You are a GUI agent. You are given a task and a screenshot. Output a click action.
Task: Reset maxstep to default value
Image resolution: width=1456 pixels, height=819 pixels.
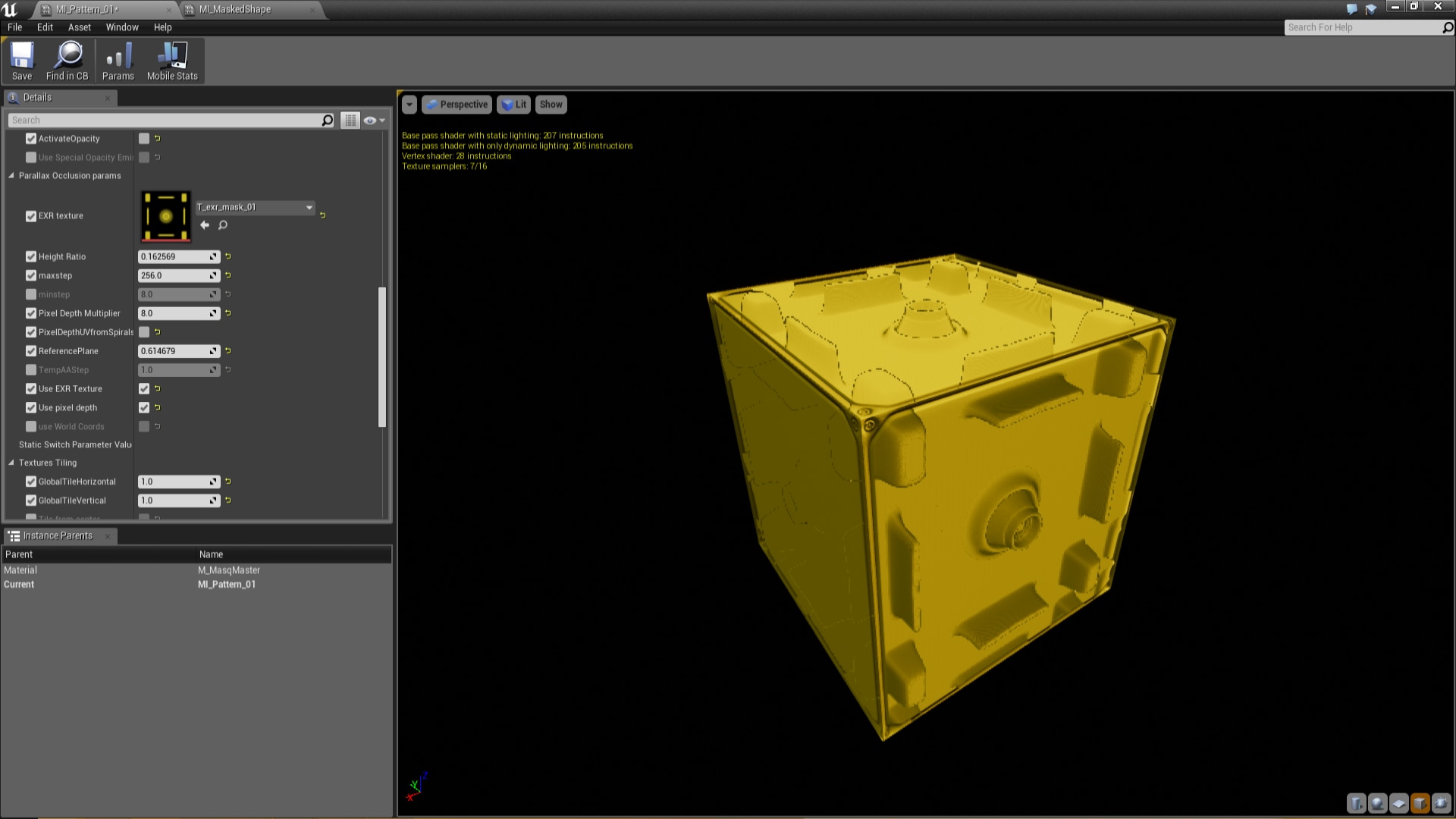tap(227, 275)
